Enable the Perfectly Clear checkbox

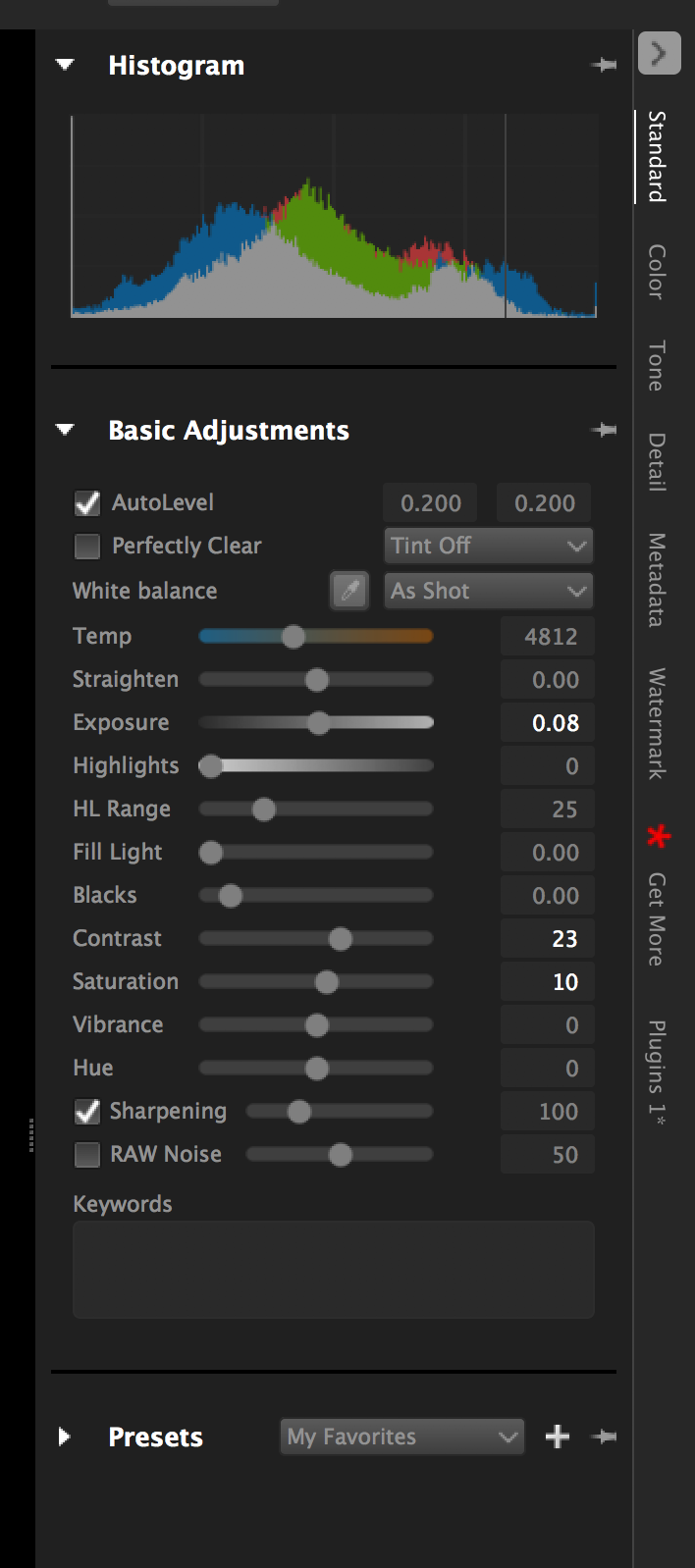tap(88, 547)
